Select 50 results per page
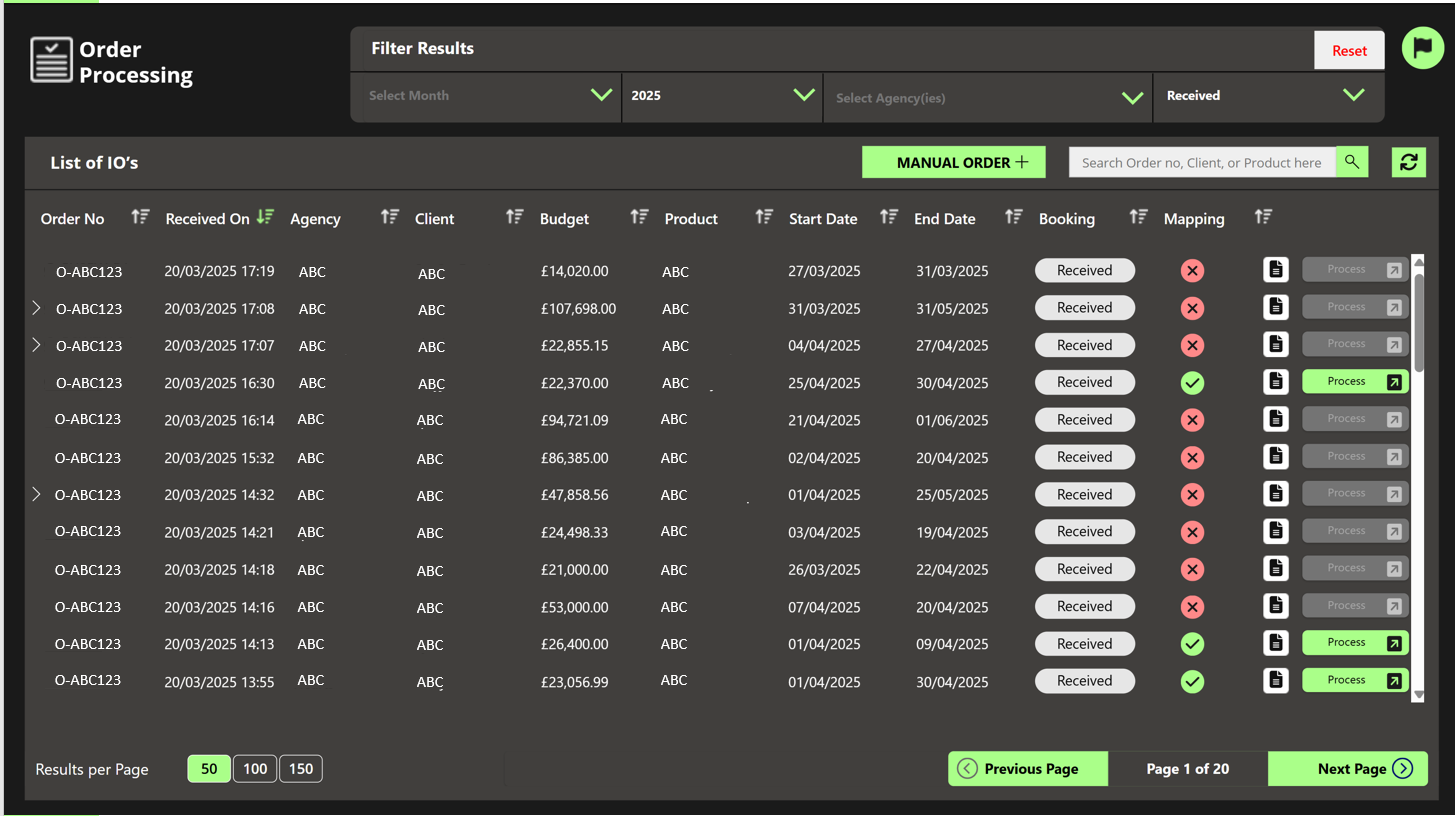Screen dimensions: 1455x816 pyautogui.click(x=209, y=769)
